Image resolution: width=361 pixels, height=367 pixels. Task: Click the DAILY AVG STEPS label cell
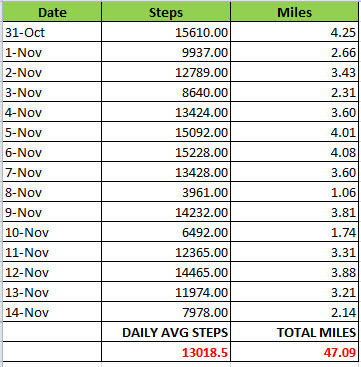click(166, 332)
